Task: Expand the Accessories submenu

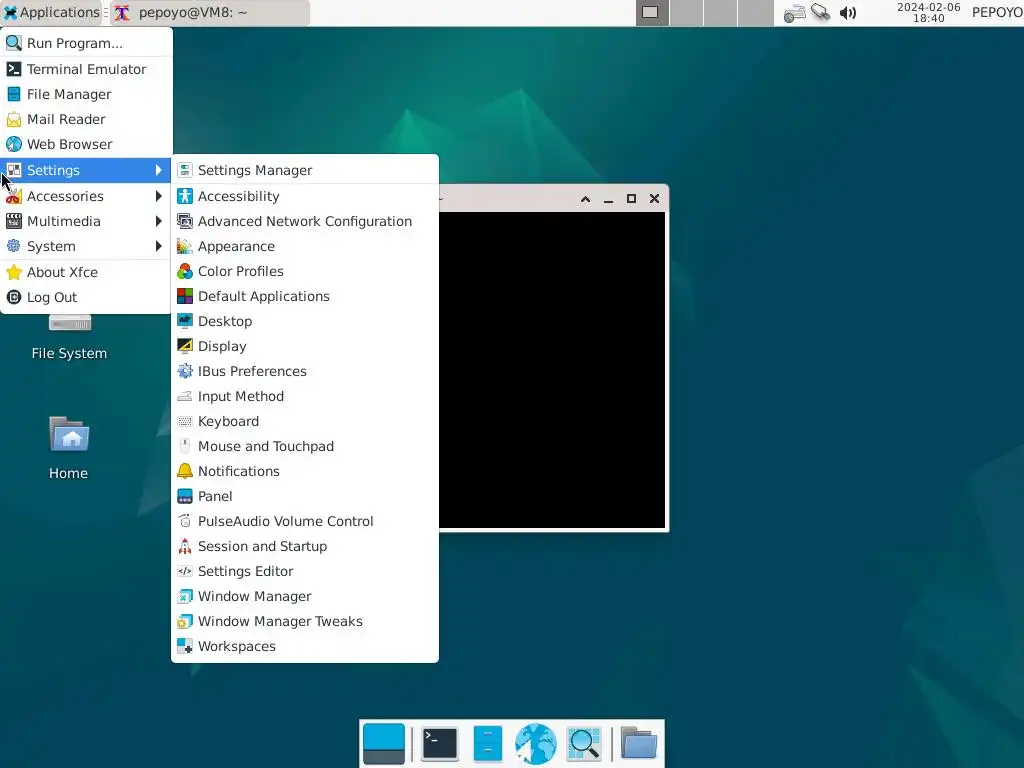Action: (86, 196)
